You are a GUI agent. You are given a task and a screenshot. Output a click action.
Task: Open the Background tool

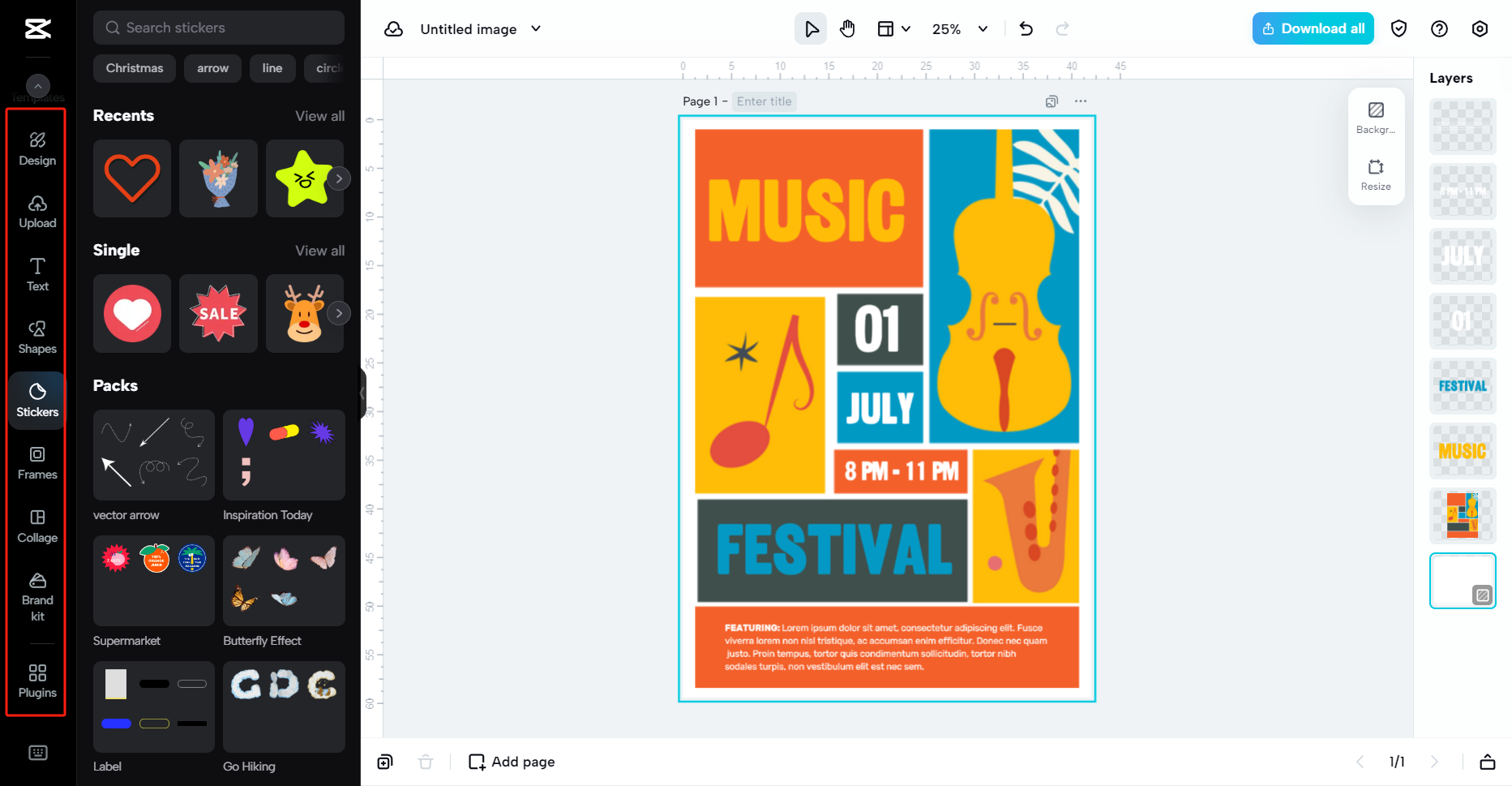[x=1376, y=118]
